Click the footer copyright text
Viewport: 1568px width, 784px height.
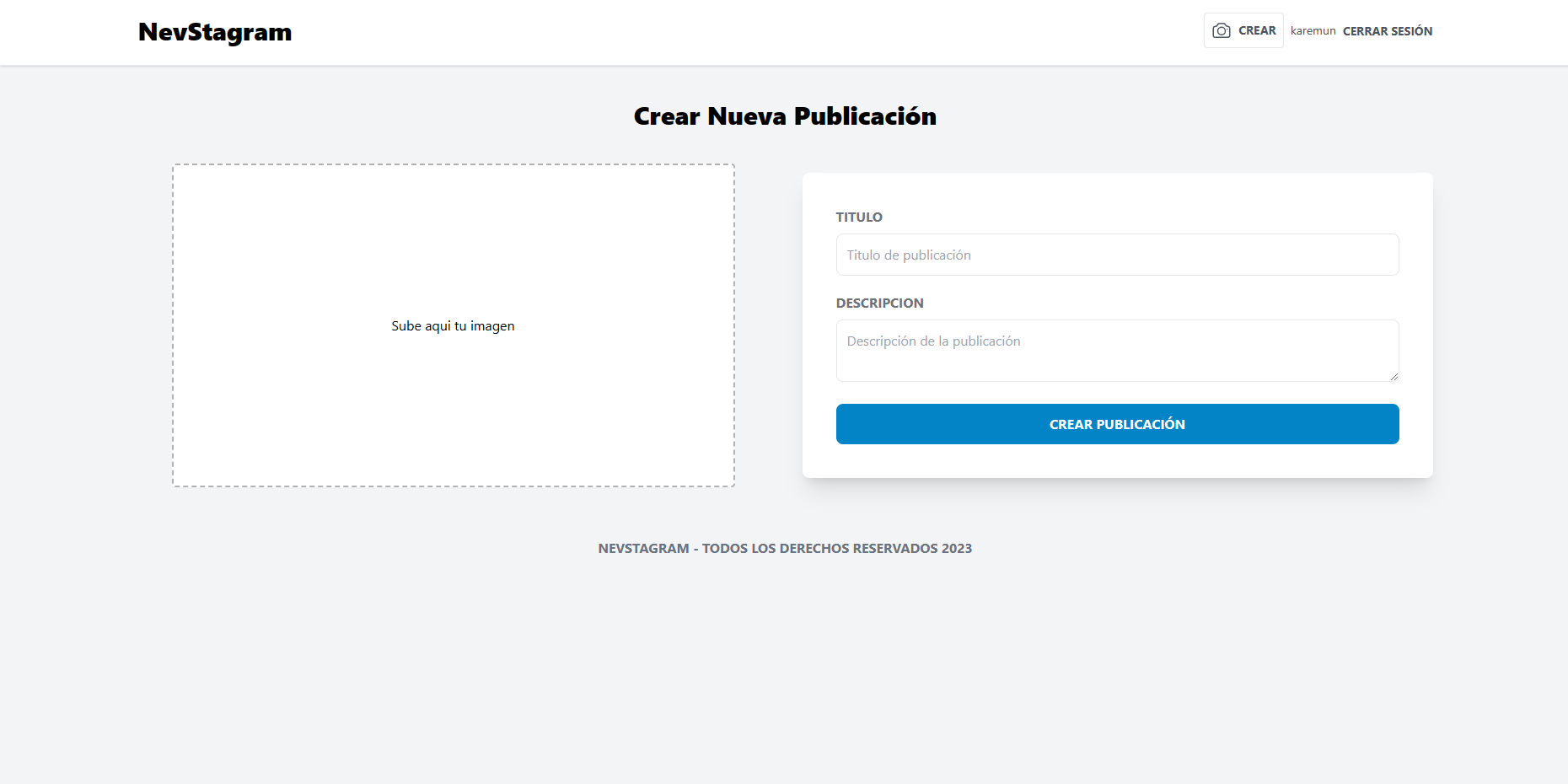785,548
